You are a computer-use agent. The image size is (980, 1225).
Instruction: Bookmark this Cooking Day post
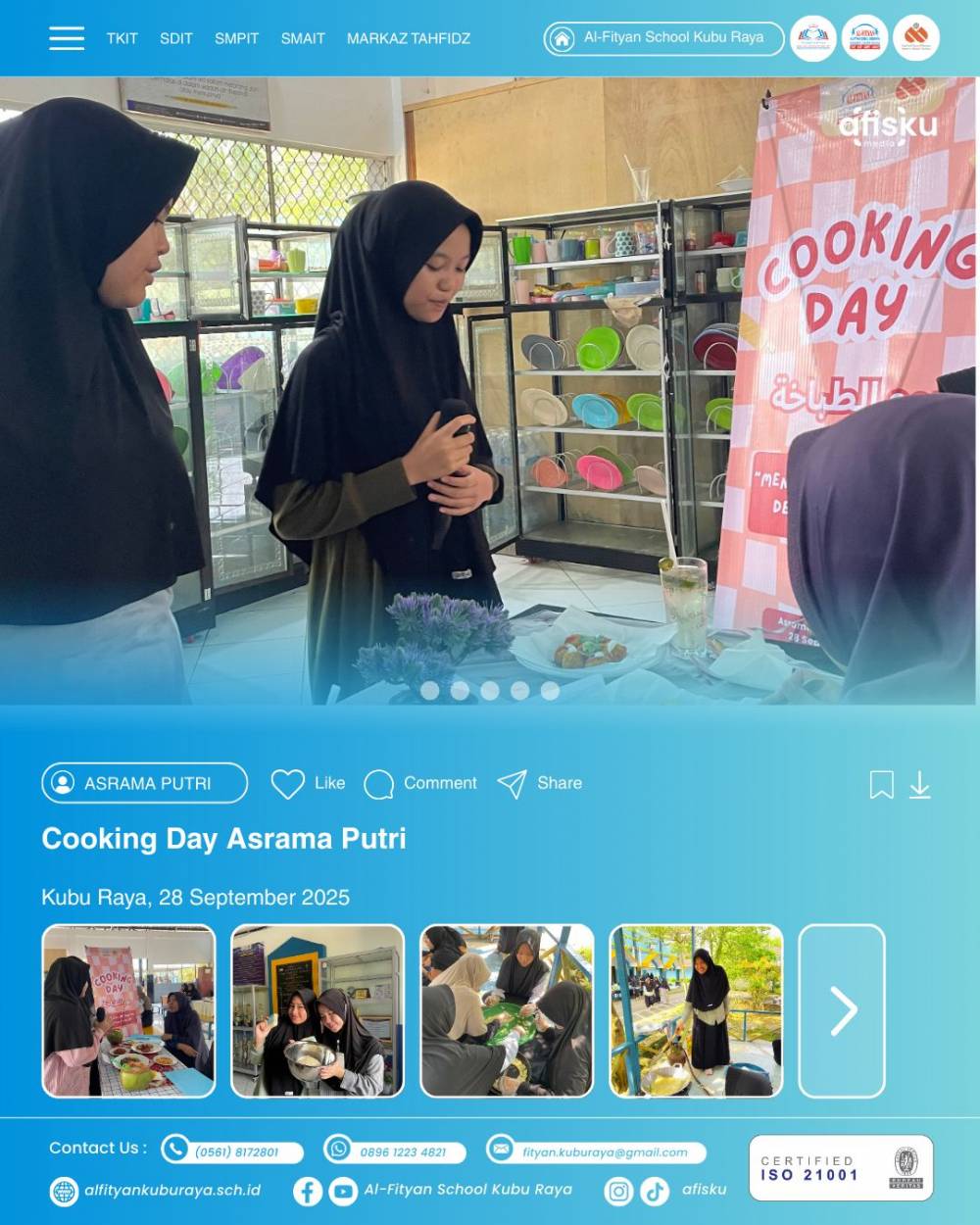tap(881, 785)
